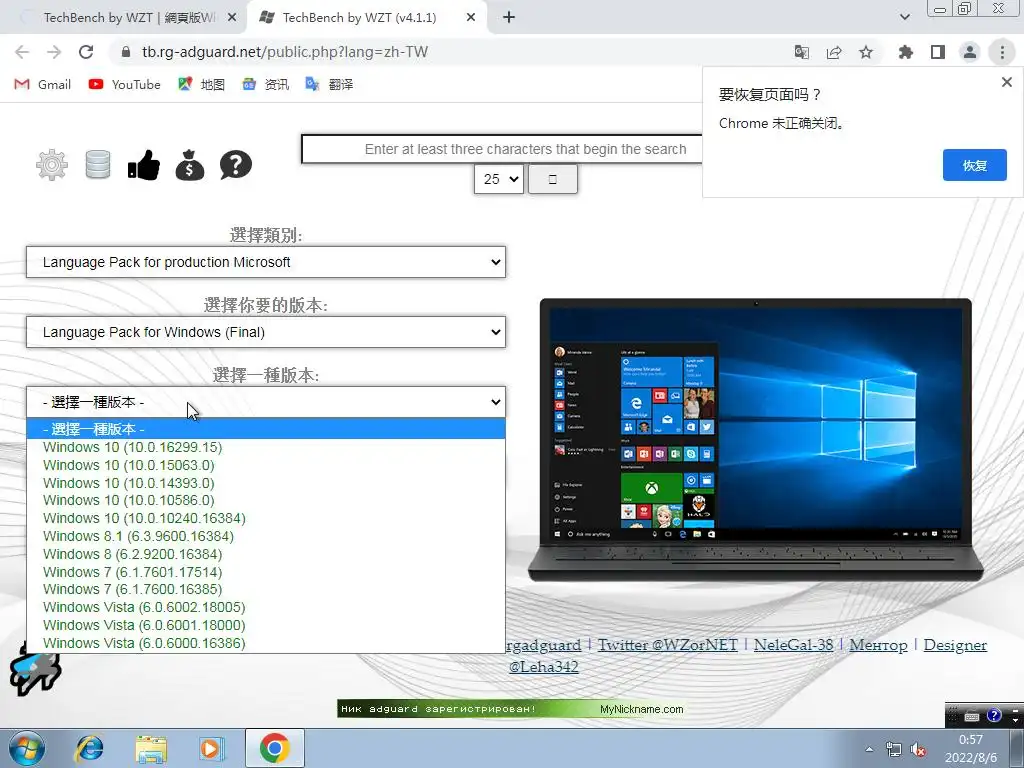Switch to first TechBench 網頁版 tab

(x=124, y=18)
